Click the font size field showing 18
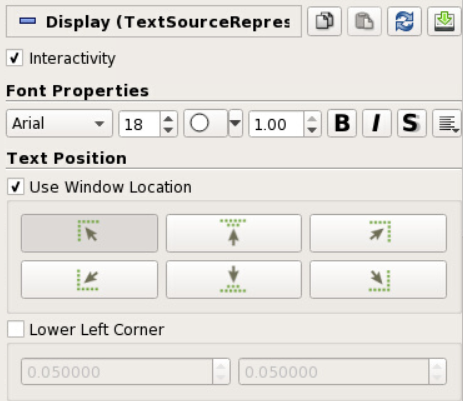 pos(139,124)
